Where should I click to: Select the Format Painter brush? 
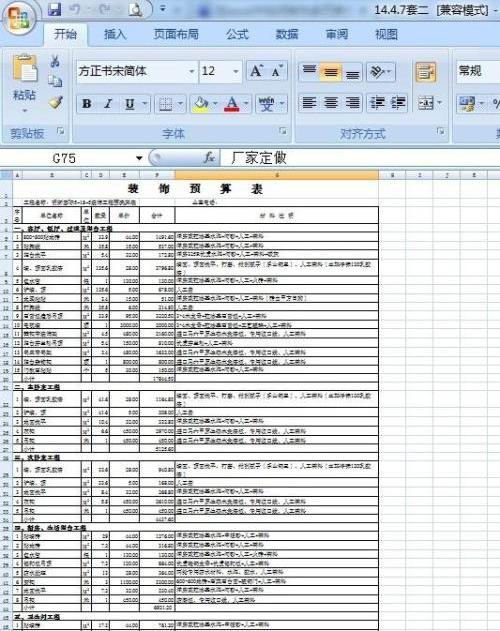(x=56, y=103)
